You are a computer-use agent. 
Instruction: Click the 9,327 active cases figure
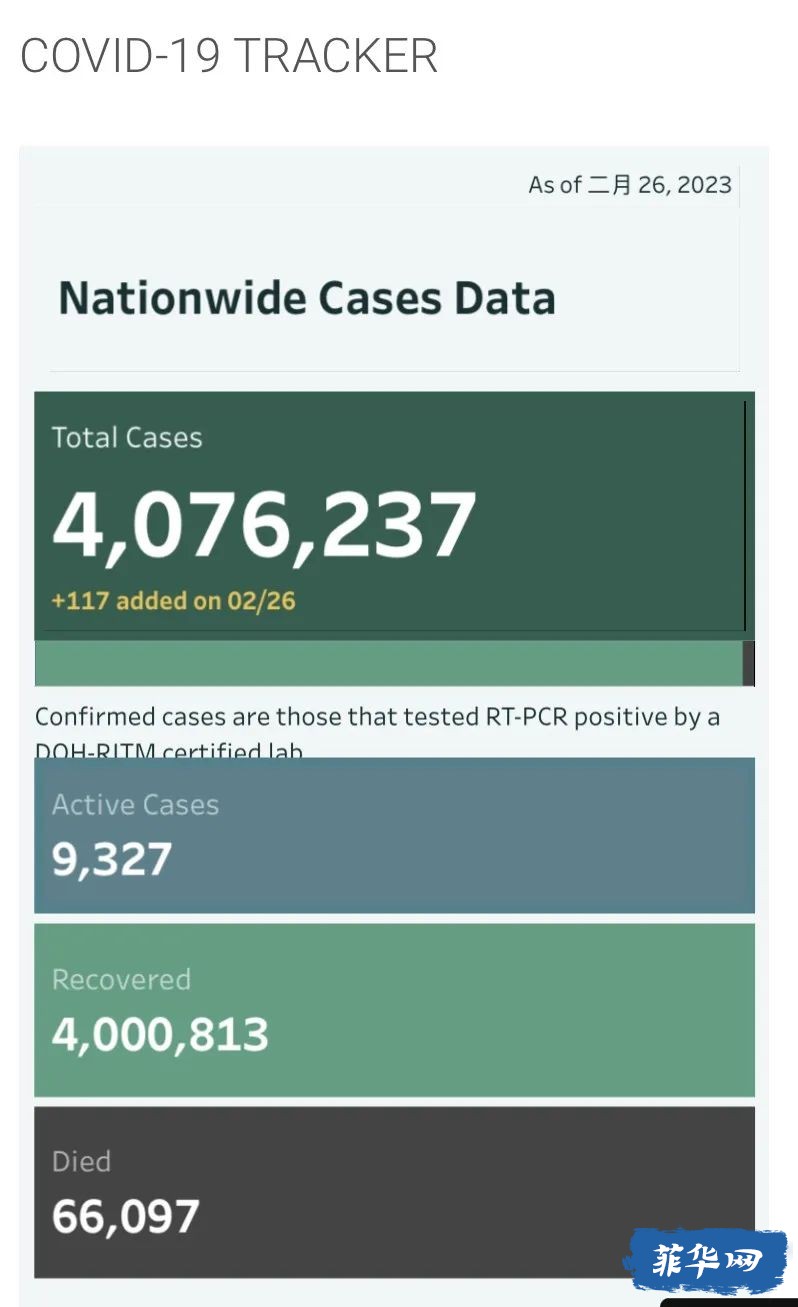point(112,859)
